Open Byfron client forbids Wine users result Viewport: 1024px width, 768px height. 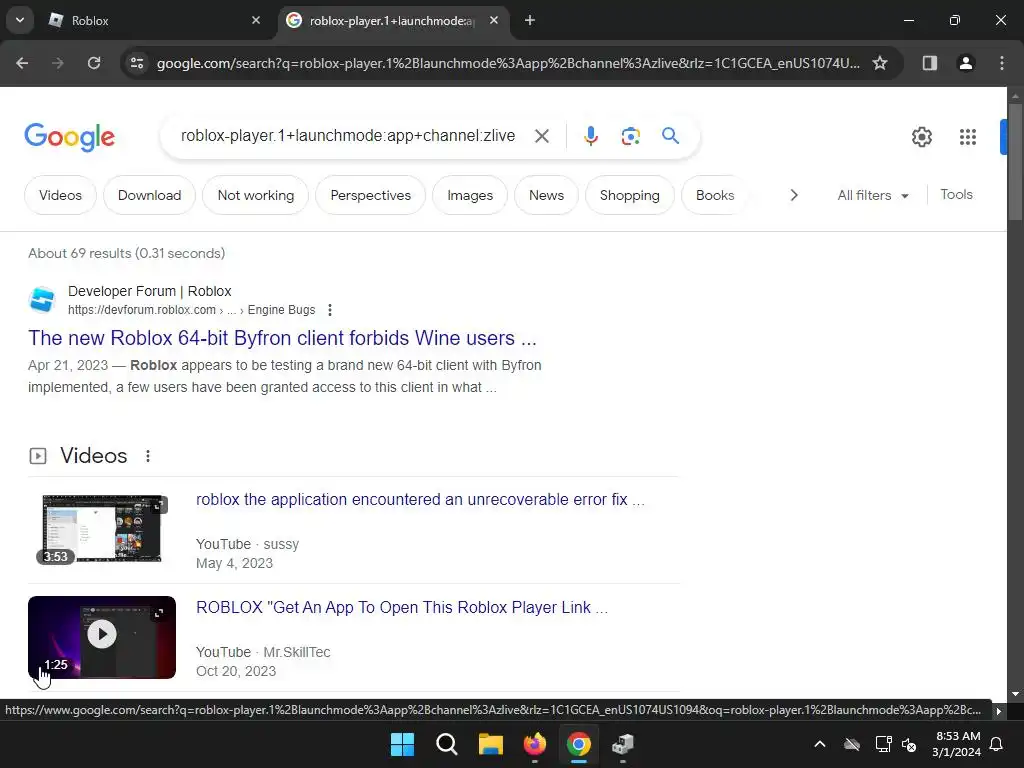pyautogui.click(x=282, y=338)
